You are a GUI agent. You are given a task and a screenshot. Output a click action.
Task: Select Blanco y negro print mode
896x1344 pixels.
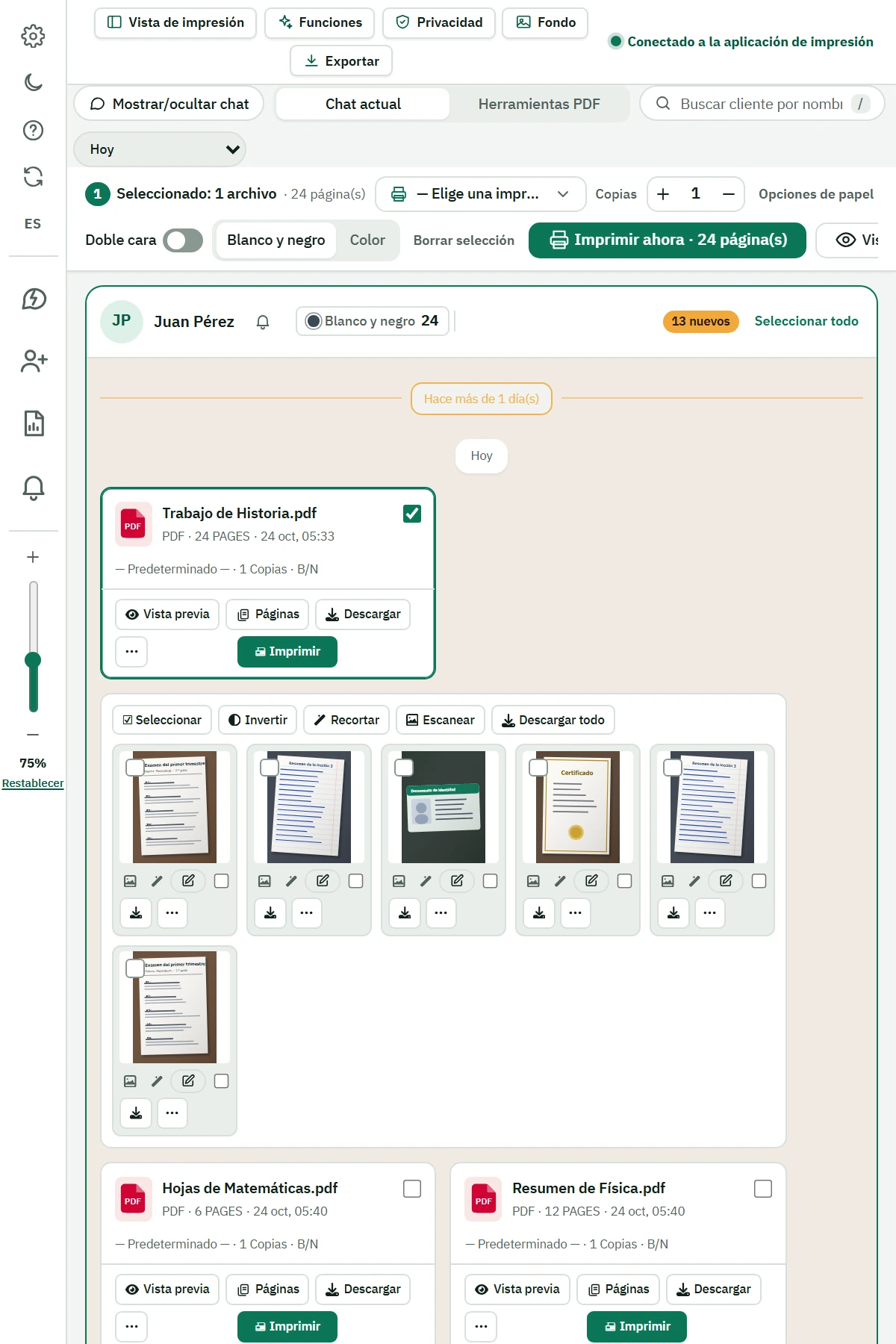pos(276,240)
